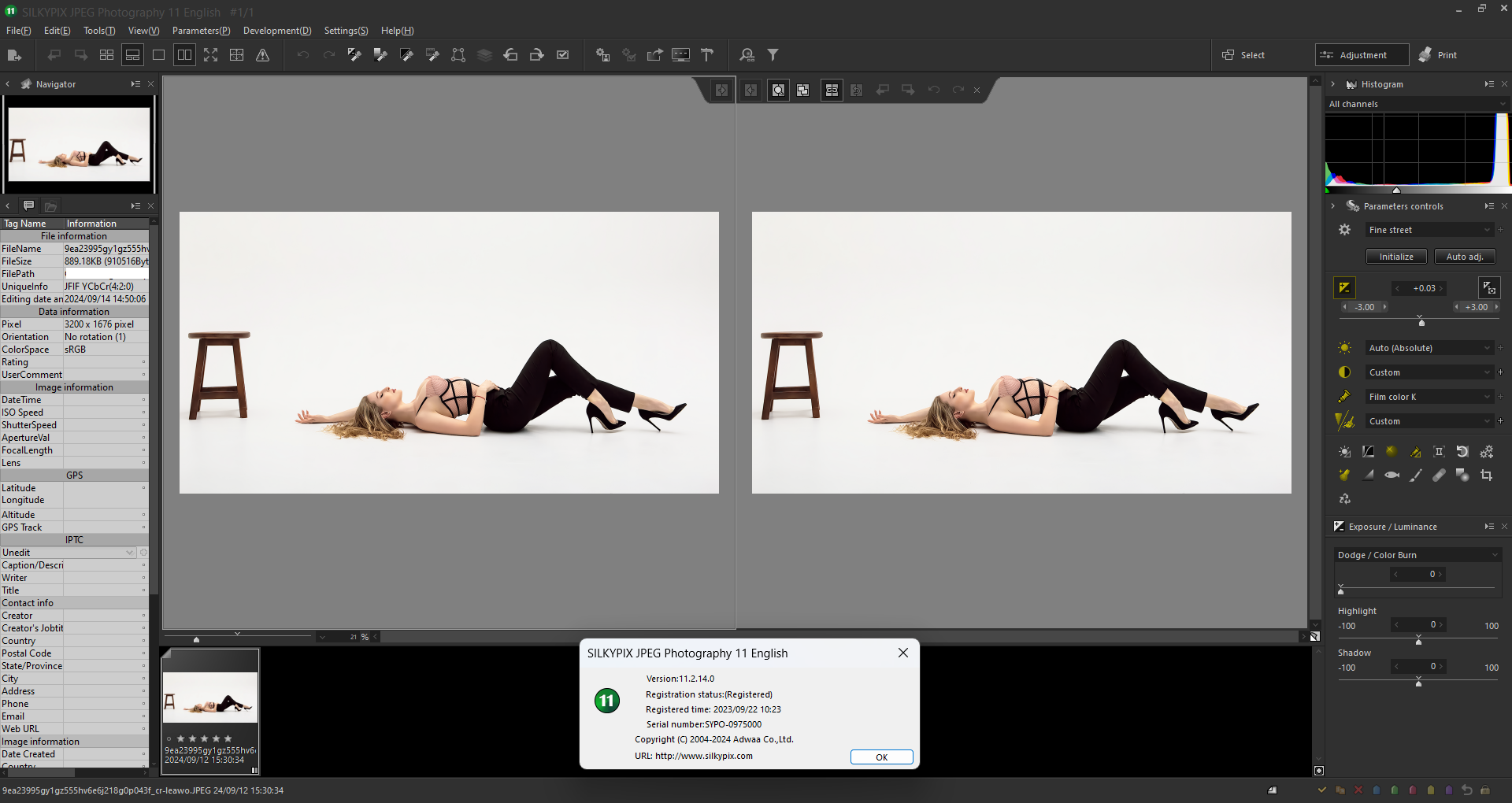1512x803 pixels.
Task: Open the Development(D) menu
Action: point(276,31)
